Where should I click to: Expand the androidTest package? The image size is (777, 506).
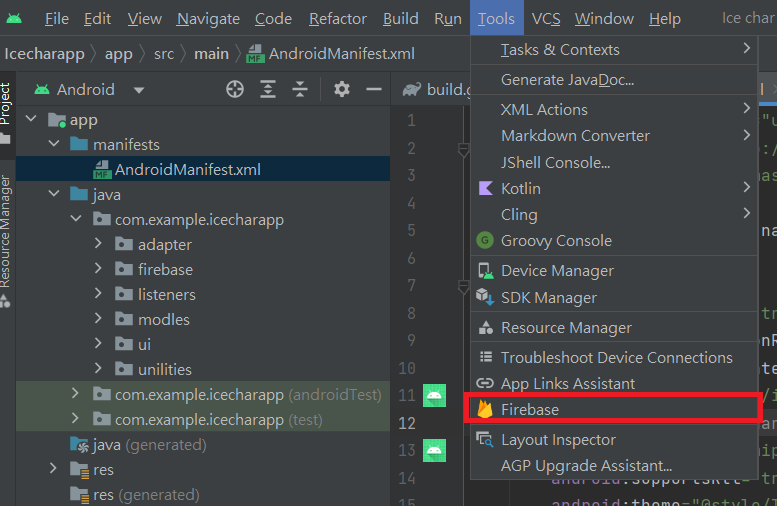click(x=75, y=394)
